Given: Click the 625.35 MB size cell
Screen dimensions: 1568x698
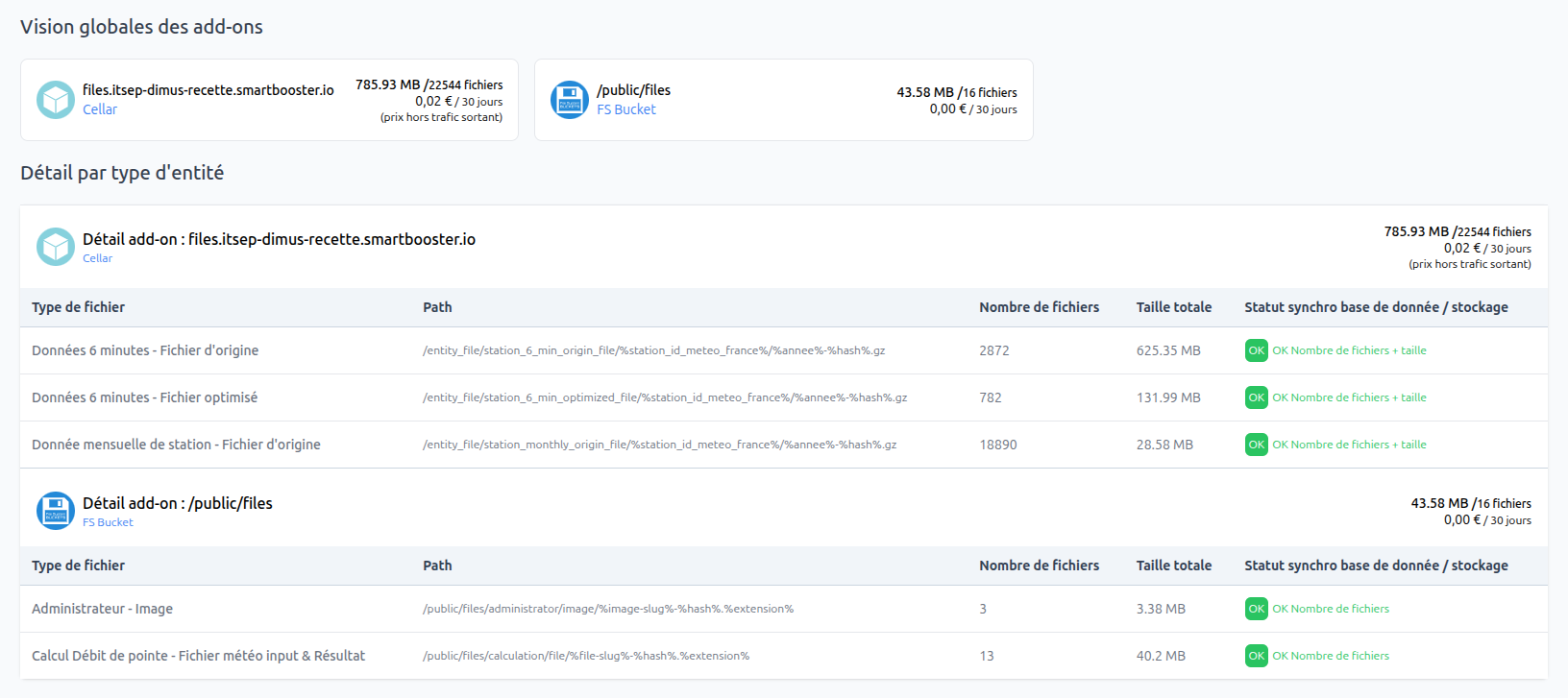Looking at the screenshot, I should 1168,350.
